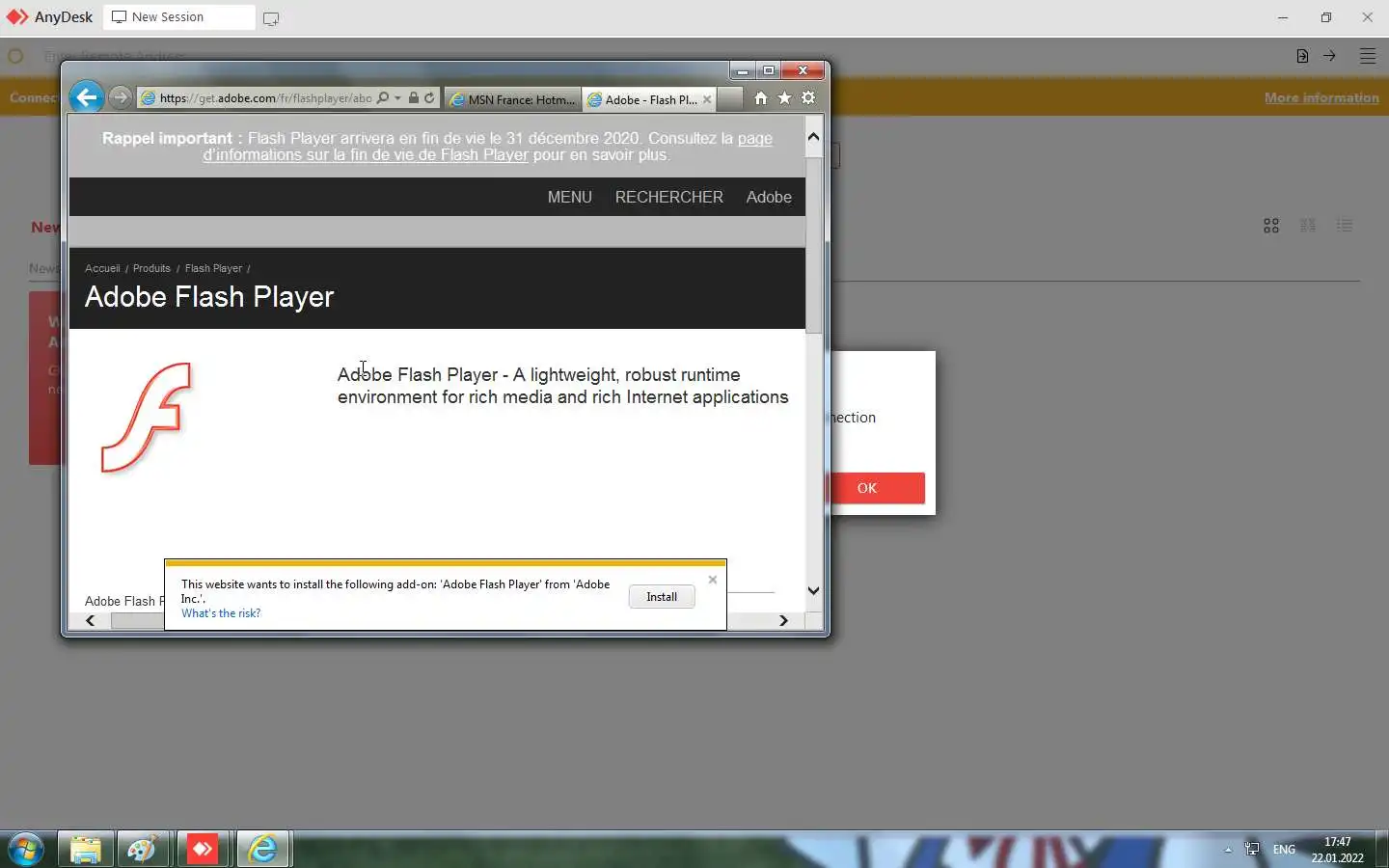Open a new tab in Internet Explorer
This screenshot has width=1389, height=868.
[730, 99]
